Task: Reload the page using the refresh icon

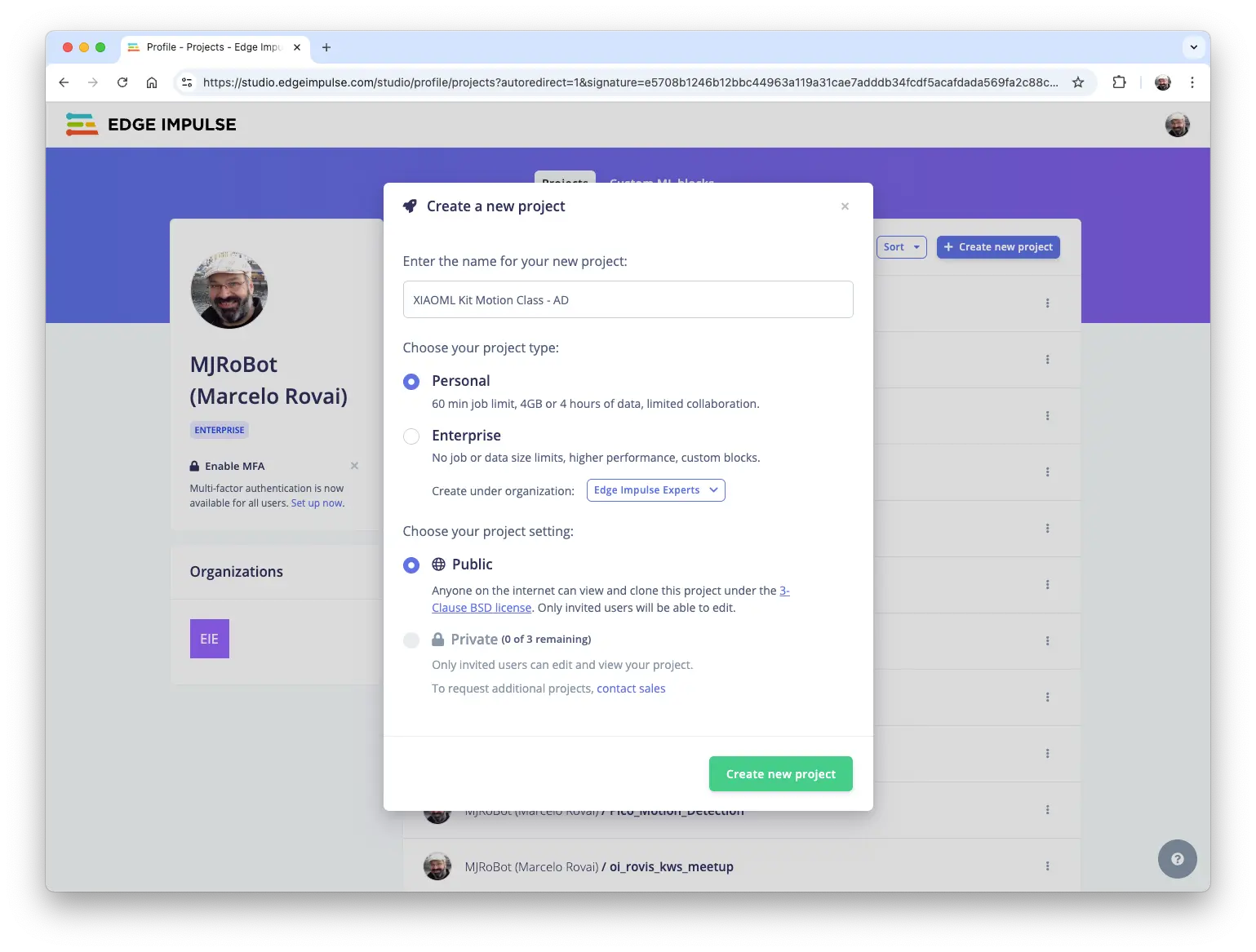Action: (122, 82)
